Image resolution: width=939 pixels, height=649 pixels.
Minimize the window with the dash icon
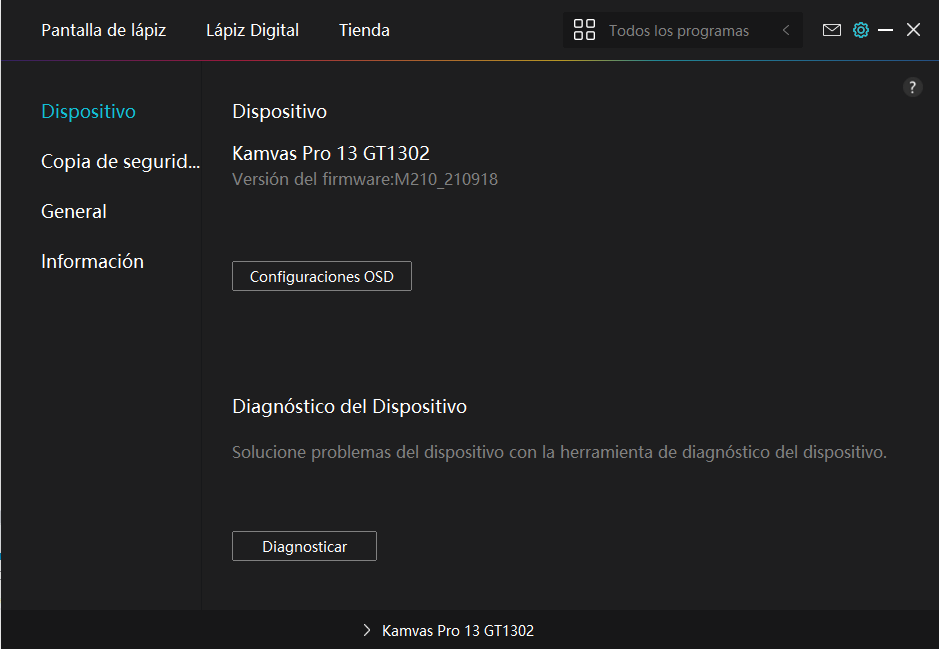pos(885,30)
